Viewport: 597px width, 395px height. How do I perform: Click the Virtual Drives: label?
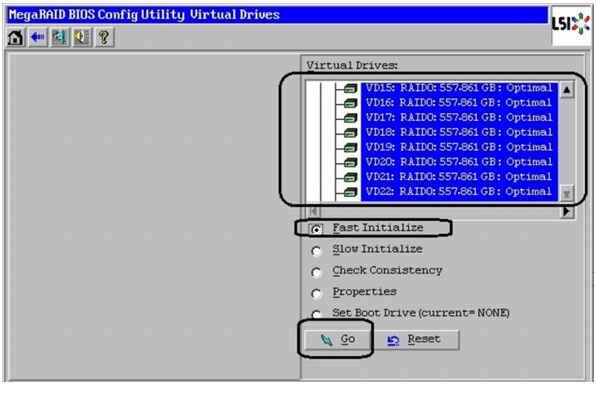[x=352, y=66]
